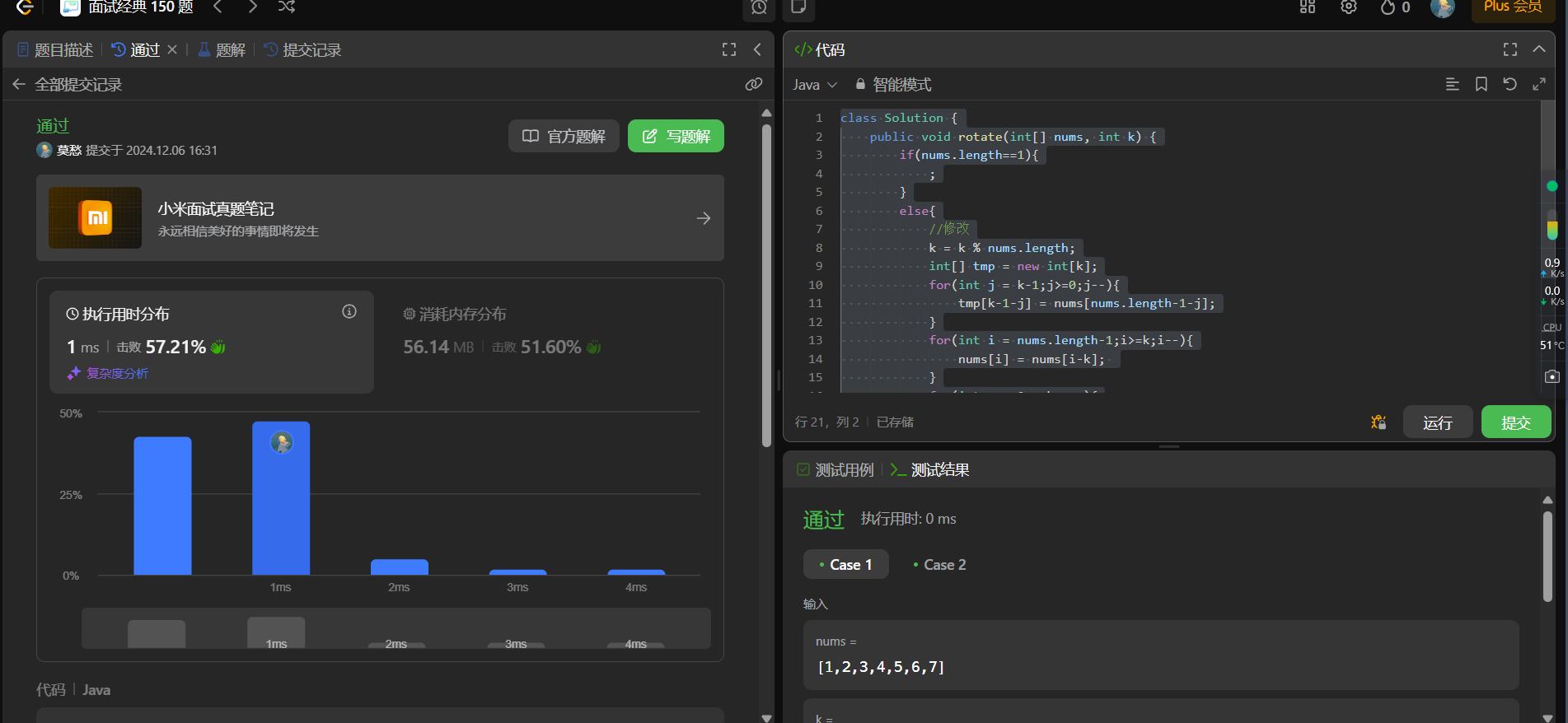Collapse the 代码 panel chevron

click(x=1538, y=49)
